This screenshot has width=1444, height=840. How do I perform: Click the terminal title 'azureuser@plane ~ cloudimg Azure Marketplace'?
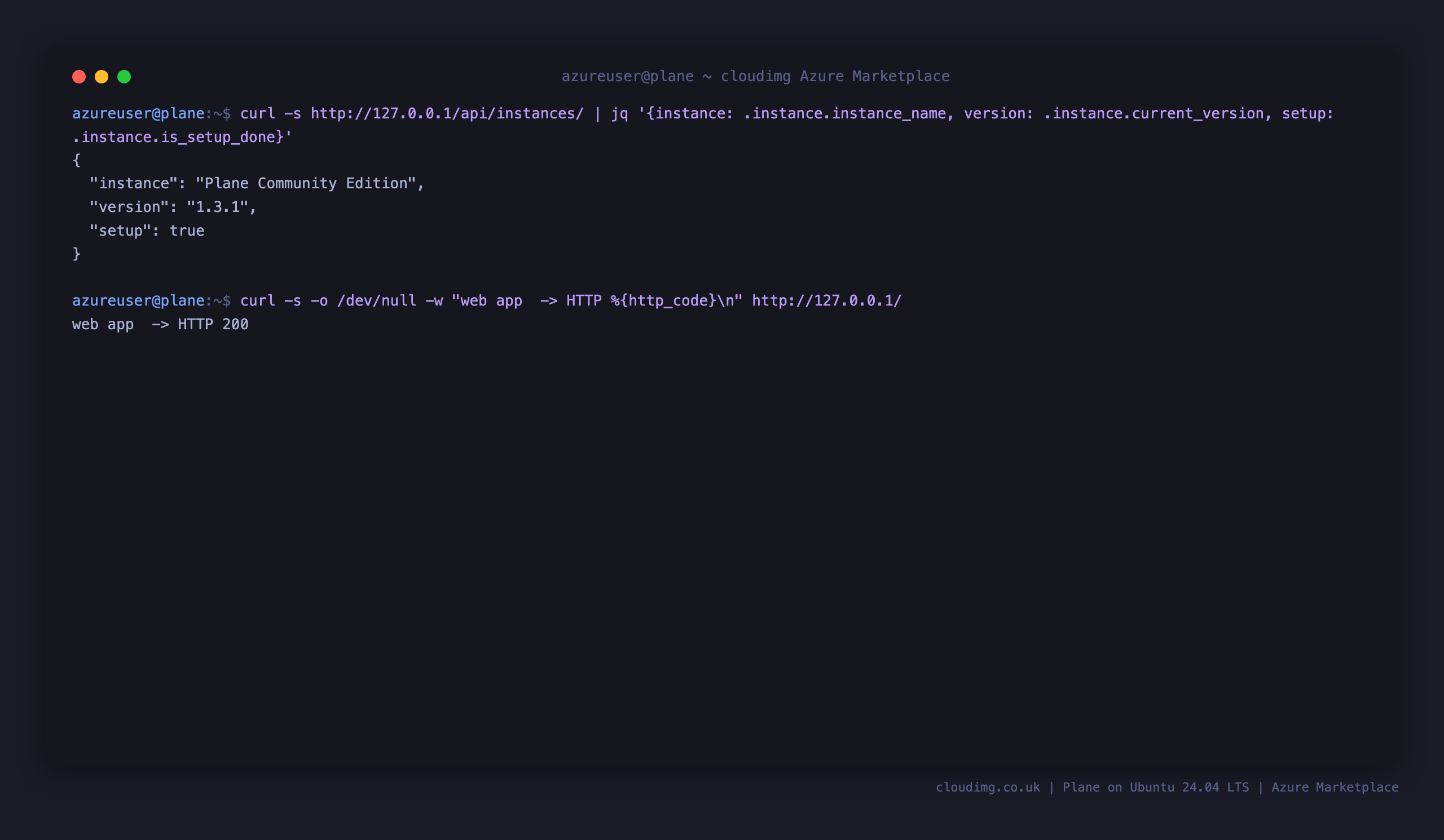tap(755, 76)
